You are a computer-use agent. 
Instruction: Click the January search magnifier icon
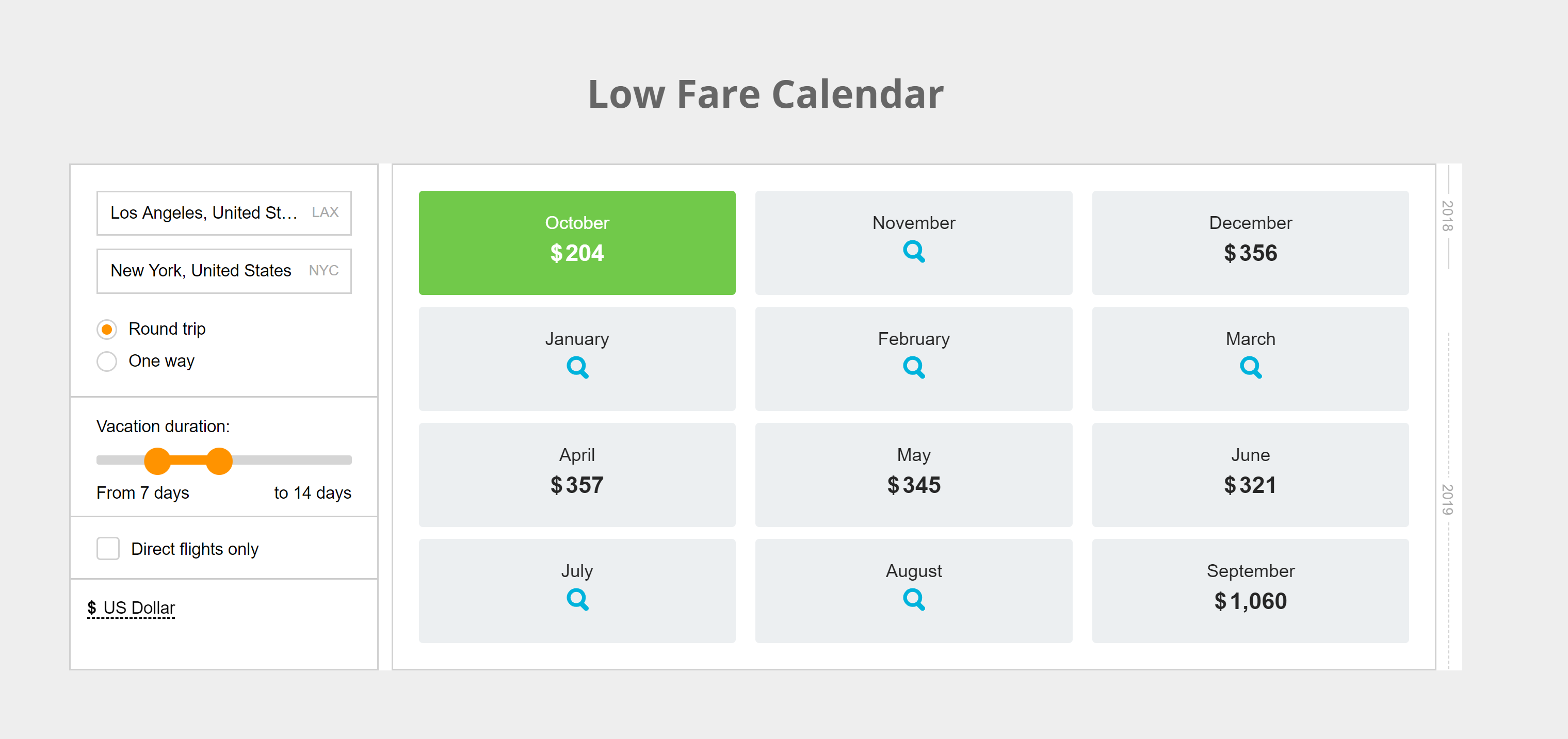tap(577, 367)
